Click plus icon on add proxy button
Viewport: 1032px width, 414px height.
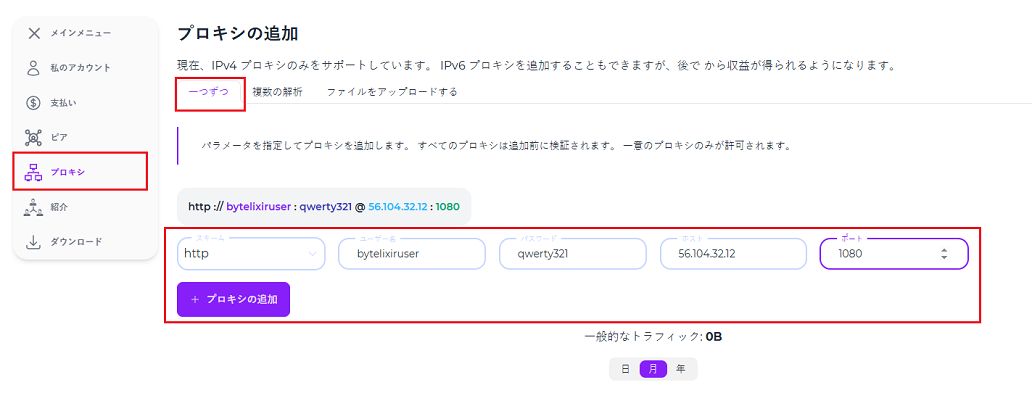(194, 299)
